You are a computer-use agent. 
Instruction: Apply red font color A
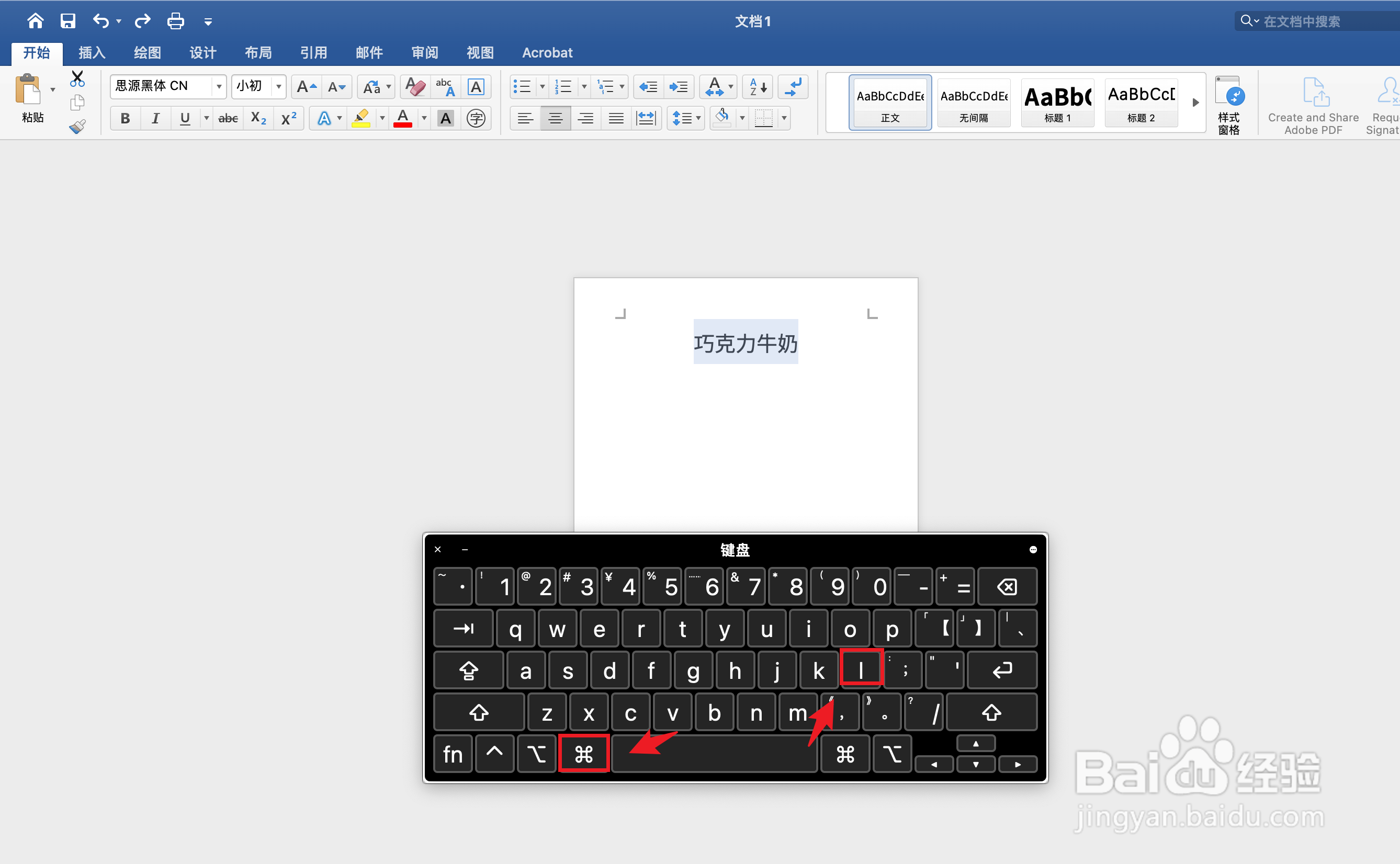point(403,118)
